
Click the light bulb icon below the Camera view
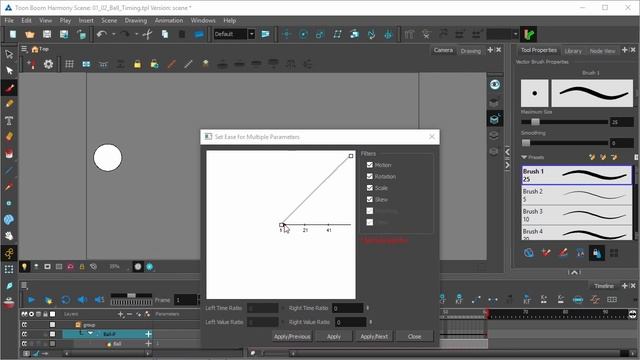click(24, 267)
